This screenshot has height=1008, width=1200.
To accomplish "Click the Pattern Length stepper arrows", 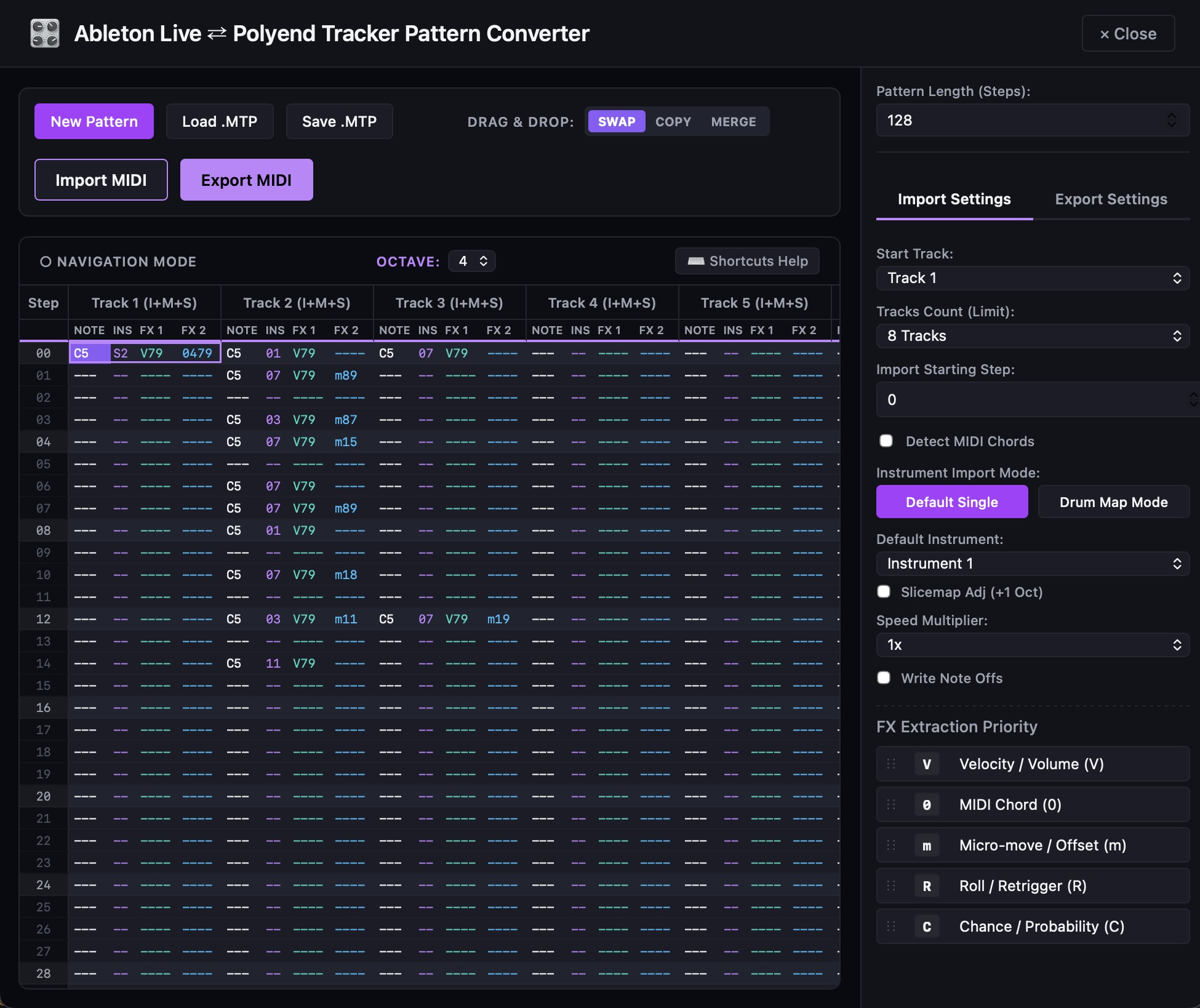I will tap(1172, 120).
